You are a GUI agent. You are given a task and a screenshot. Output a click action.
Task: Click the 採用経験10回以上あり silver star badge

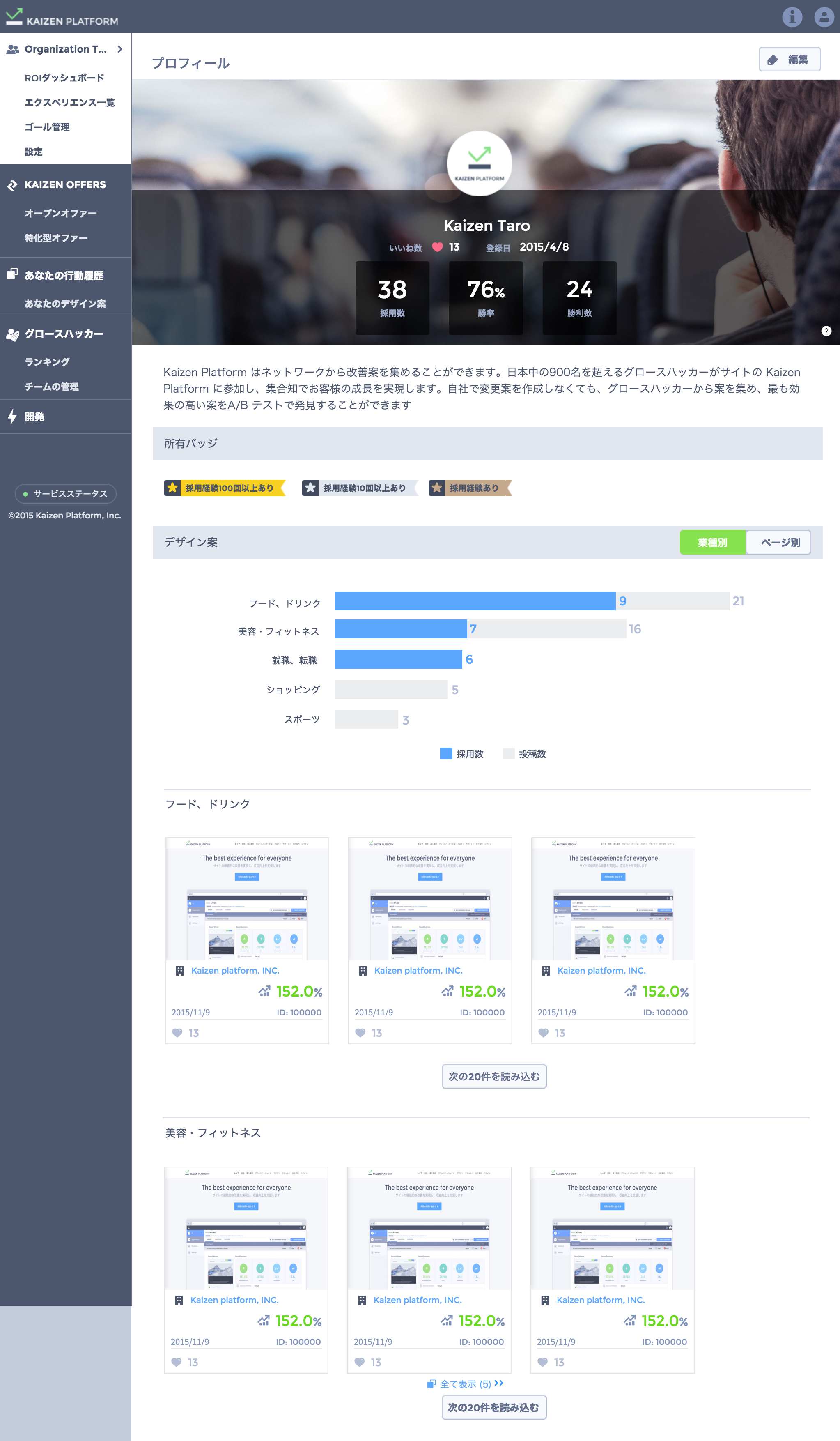(x=360, y=488)
